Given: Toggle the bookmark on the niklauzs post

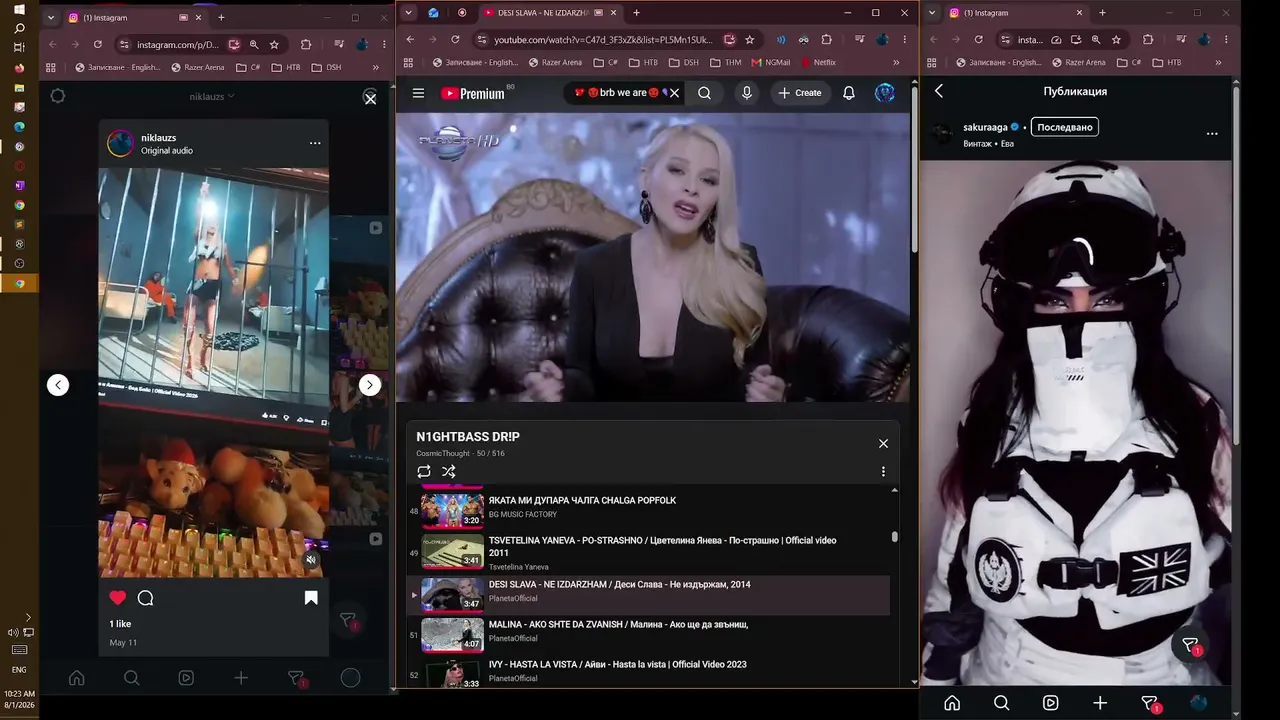Looking at the screenshot, I should (311, 598).
